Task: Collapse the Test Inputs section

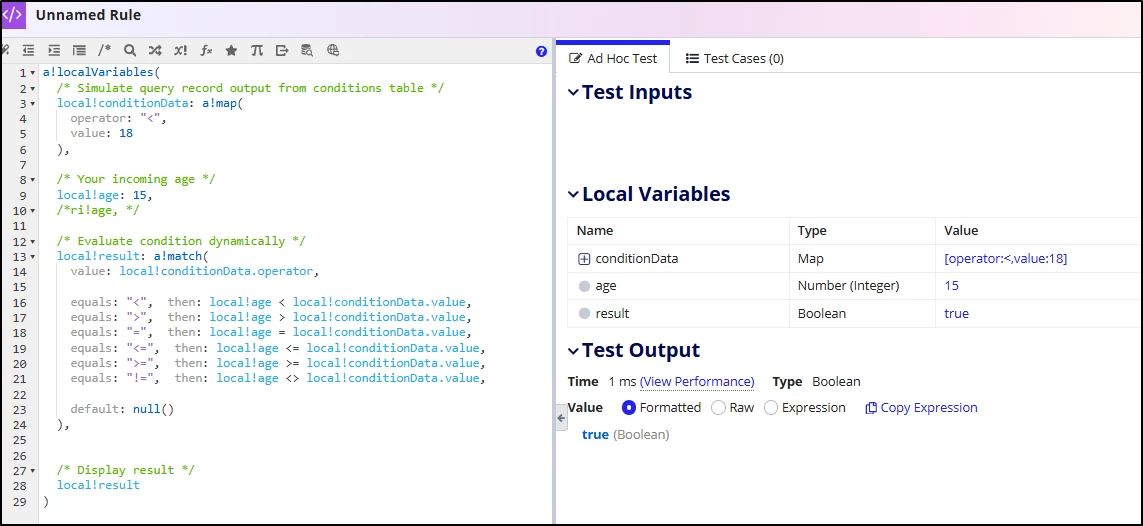Action: point(574,93)
